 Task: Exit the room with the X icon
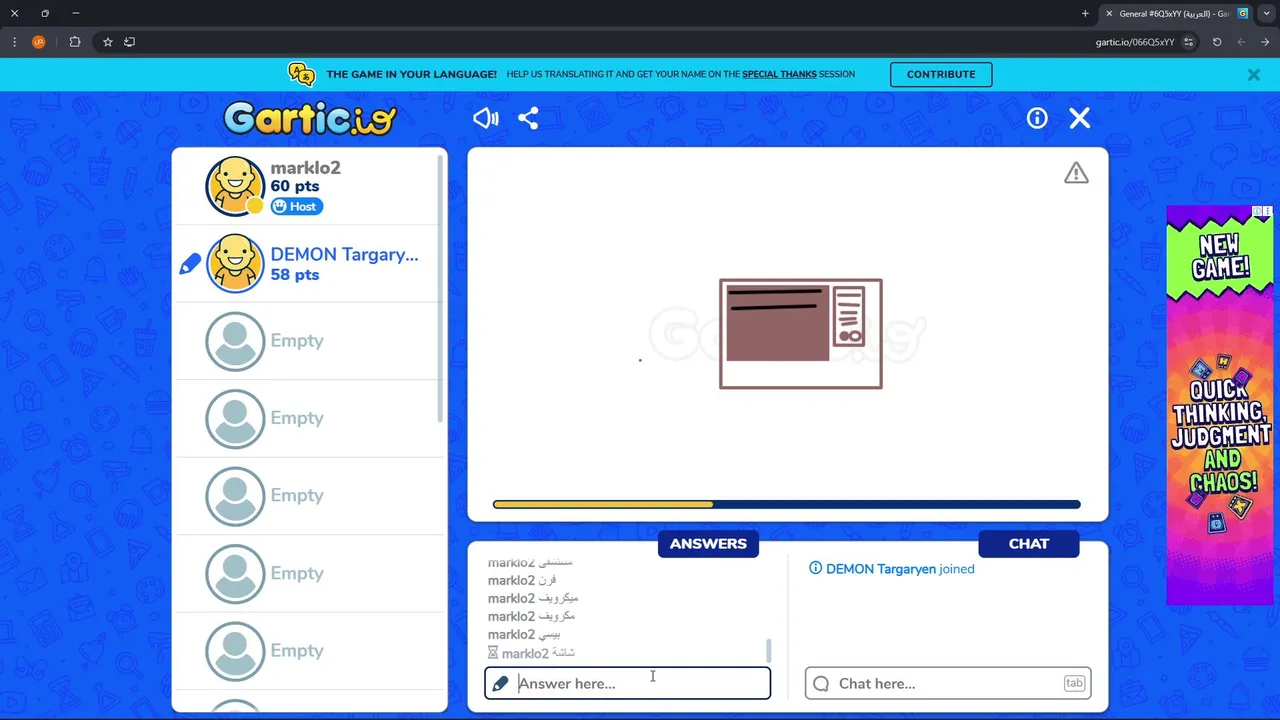(1080, 118)
